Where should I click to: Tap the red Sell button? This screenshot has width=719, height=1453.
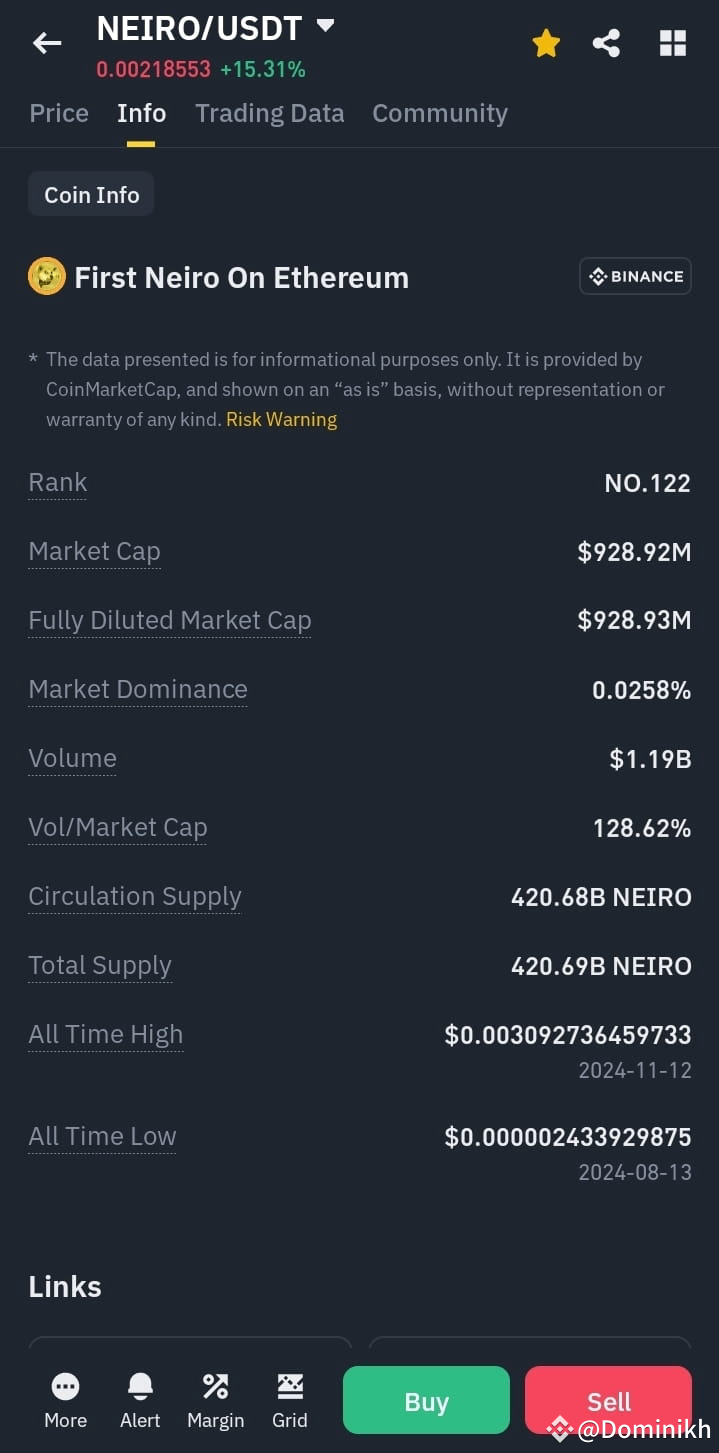click(x=608, y=1401)
